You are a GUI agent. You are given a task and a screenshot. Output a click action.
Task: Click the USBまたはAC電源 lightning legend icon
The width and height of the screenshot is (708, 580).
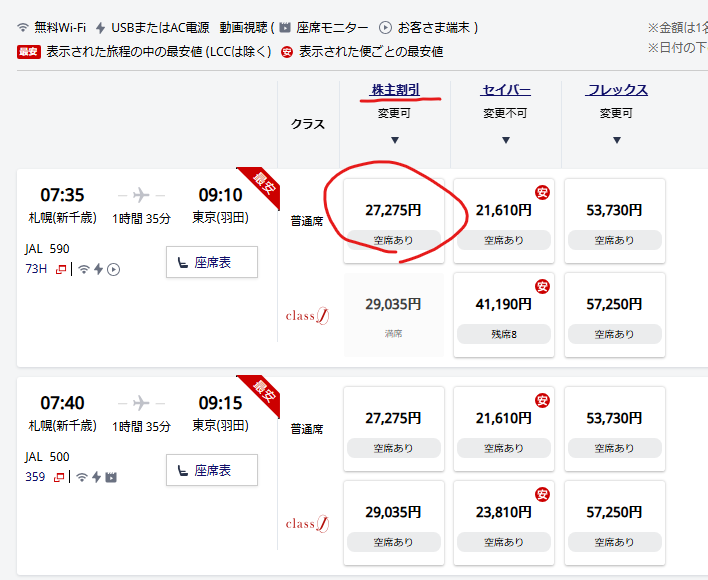[101, 28]
